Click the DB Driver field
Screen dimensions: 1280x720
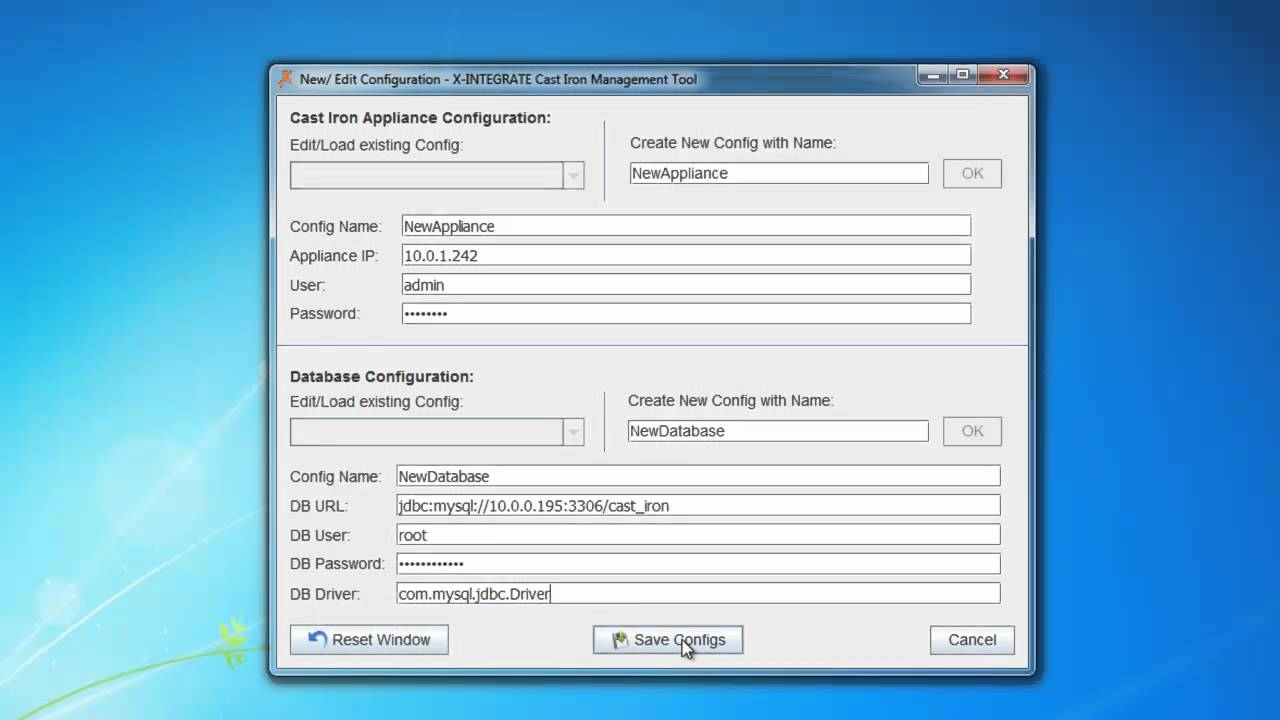point(698,593)
